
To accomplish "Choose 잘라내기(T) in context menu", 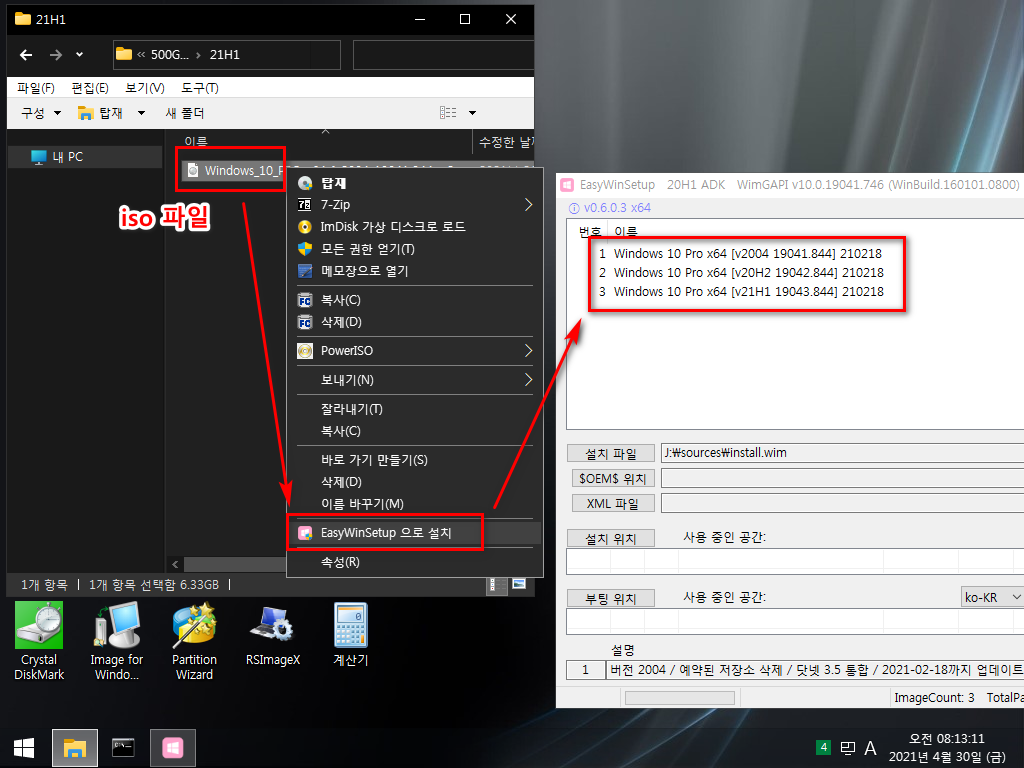I will [415, 409].
